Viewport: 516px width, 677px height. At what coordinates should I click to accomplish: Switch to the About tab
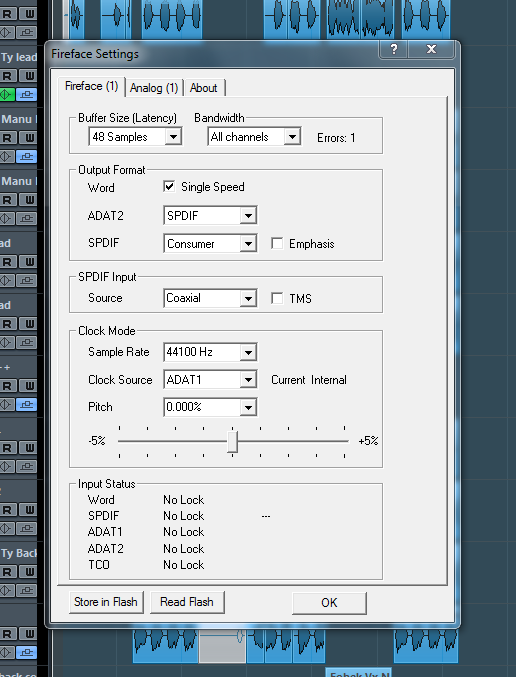203,88
